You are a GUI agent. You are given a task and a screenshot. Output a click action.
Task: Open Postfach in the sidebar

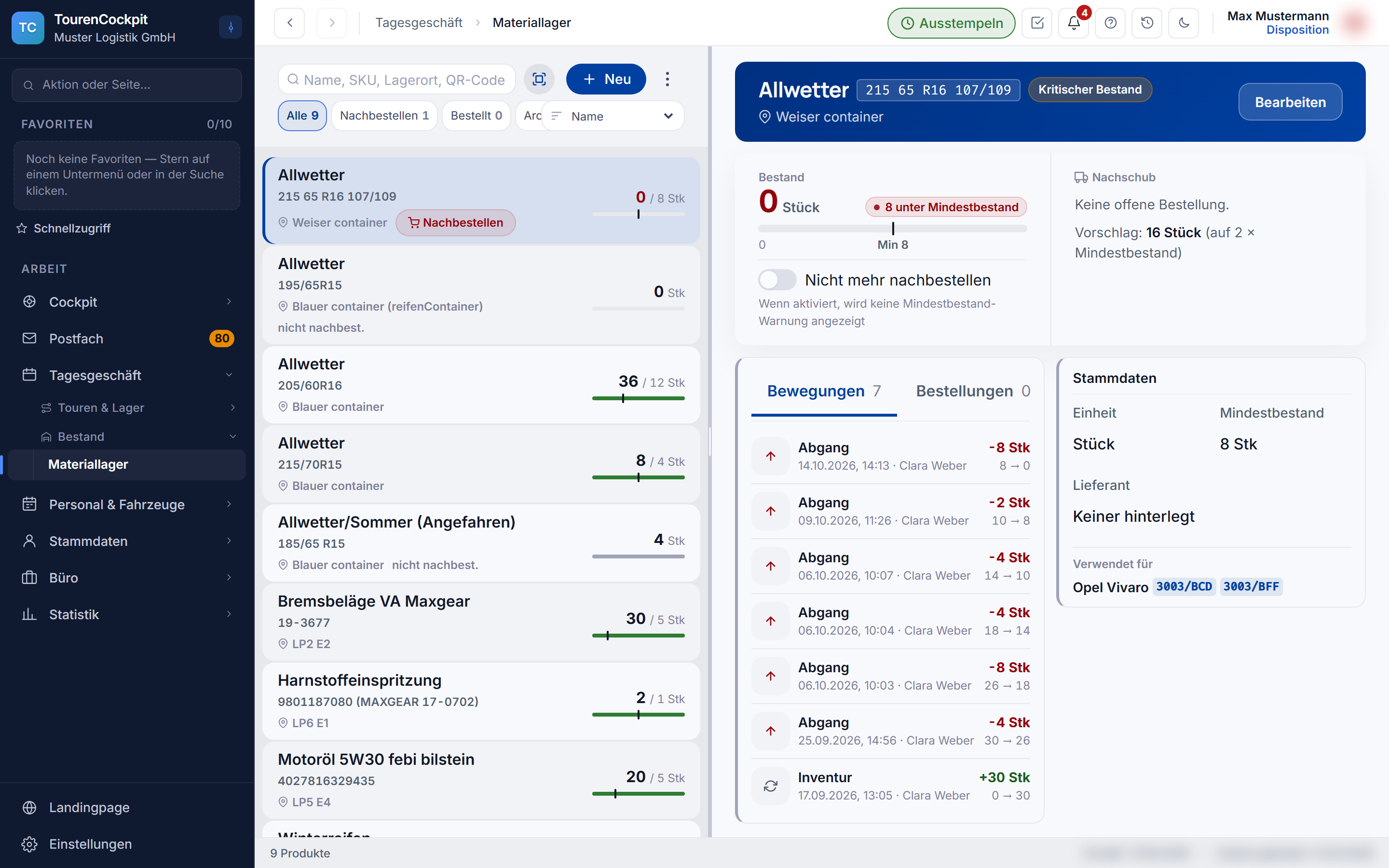[127, 339]
